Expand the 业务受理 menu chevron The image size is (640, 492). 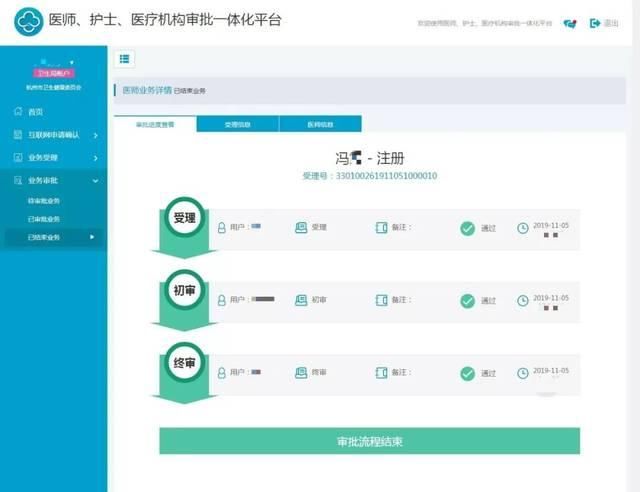(x=96, y=158)
